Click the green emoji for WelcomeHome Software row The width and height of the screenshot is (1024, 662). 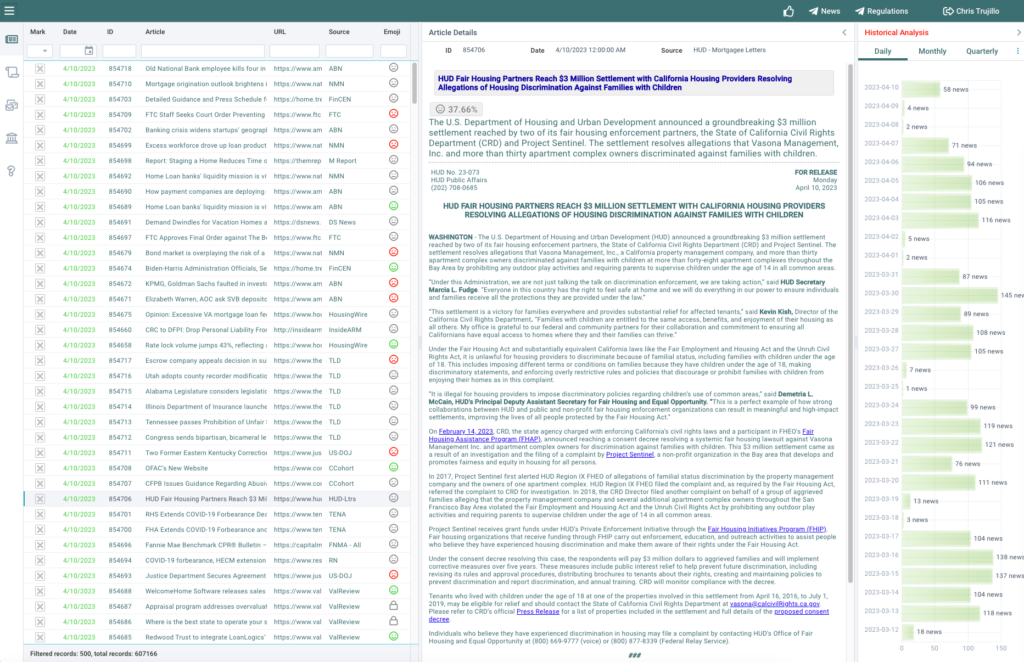pos(393,590)
